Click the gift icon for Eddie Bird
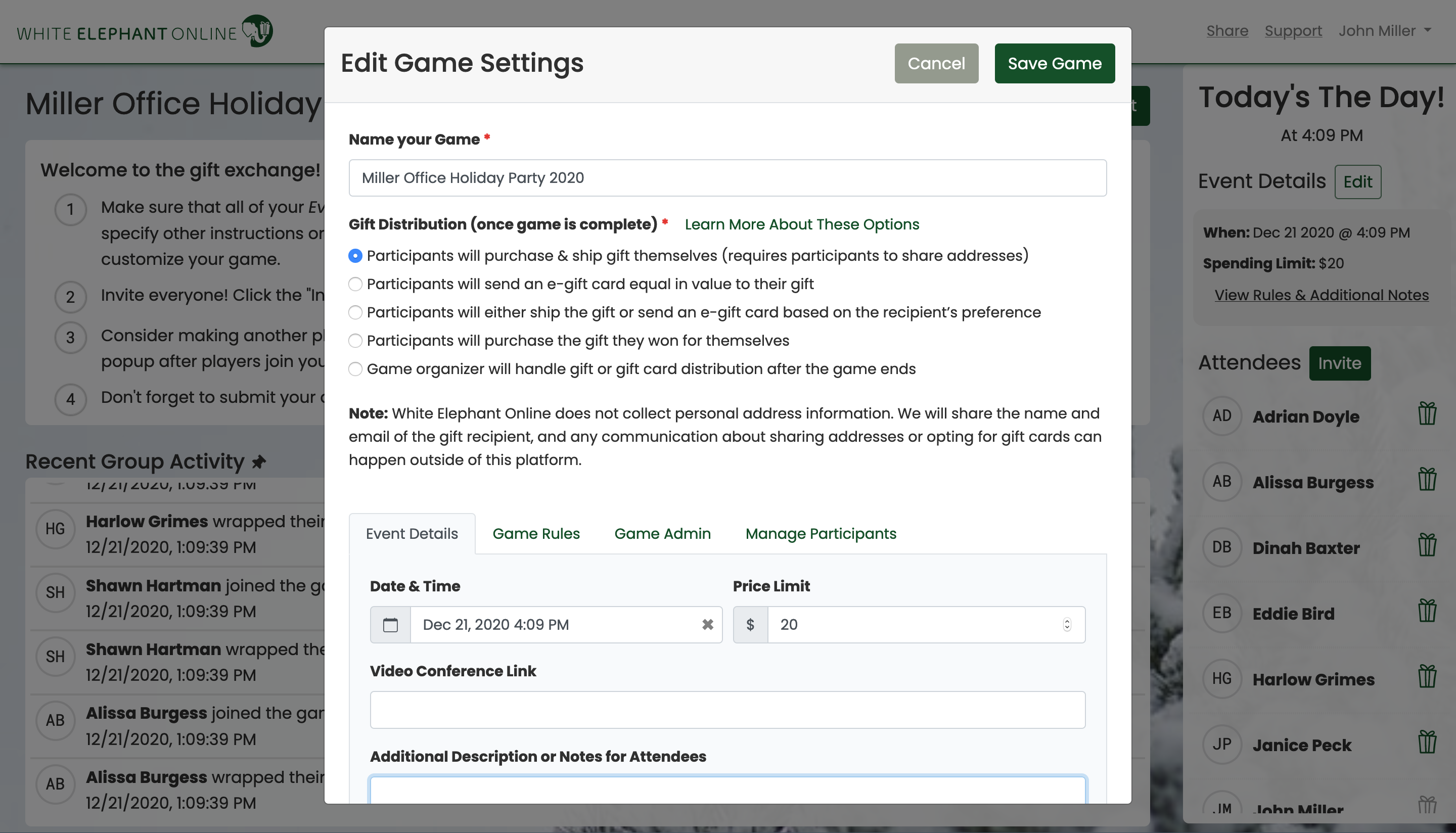The image size is (1456, 833). [1427, 611]
